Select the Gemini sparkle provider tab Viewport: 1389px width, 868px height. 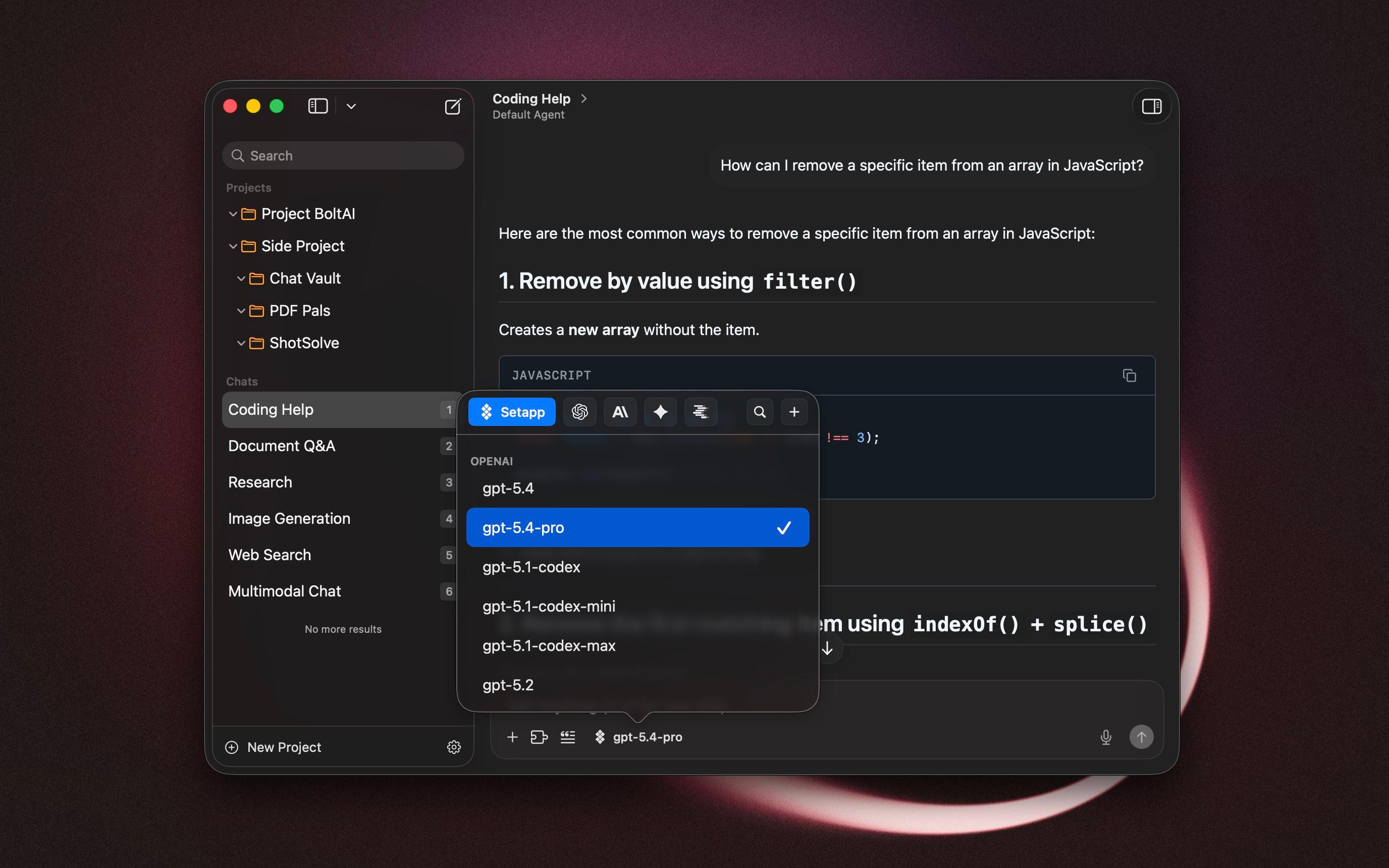click(660, 412)
